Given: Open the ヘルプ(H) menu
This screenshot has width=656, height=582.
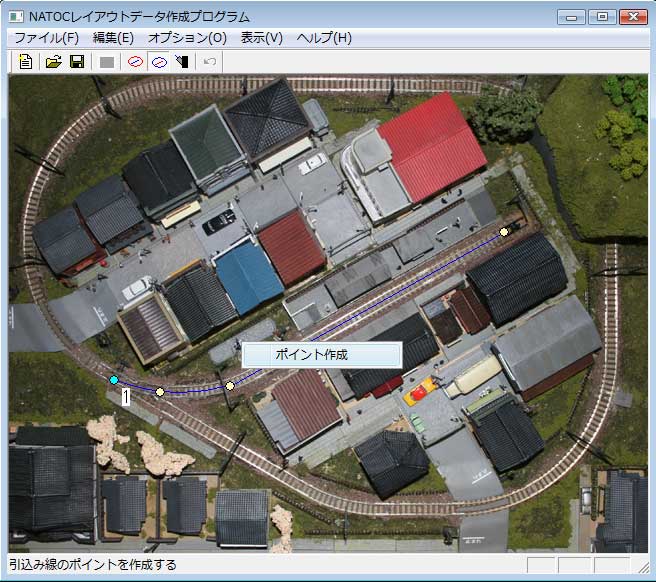Looking at the screenshot, I should coord(324,38).
